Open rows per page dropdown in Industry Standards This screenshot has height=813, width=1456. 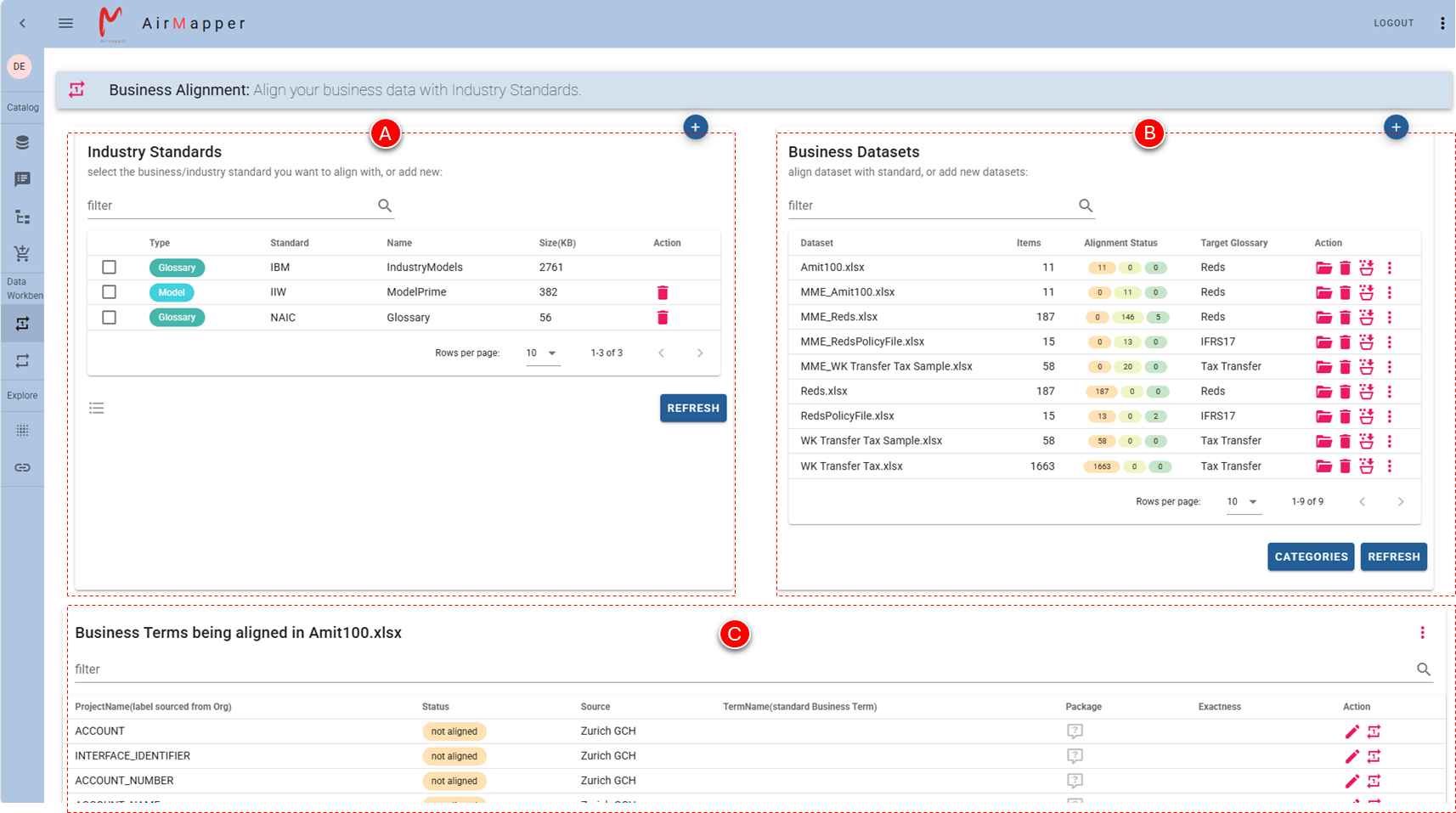pyautogui.click(x=543, y=353)
